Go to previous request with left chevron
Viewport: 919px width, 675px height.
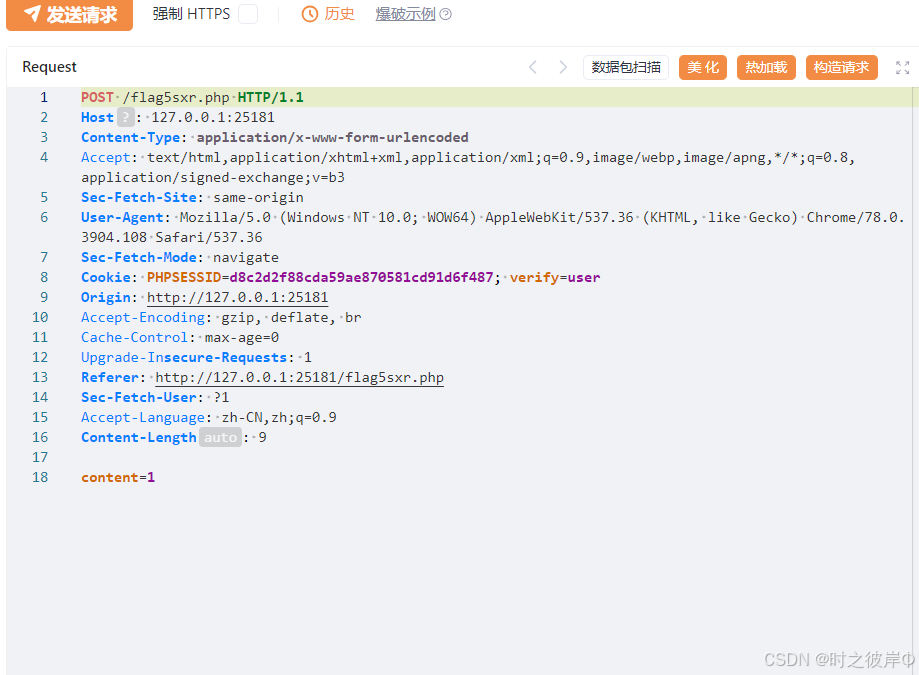(x=533, y=67)
